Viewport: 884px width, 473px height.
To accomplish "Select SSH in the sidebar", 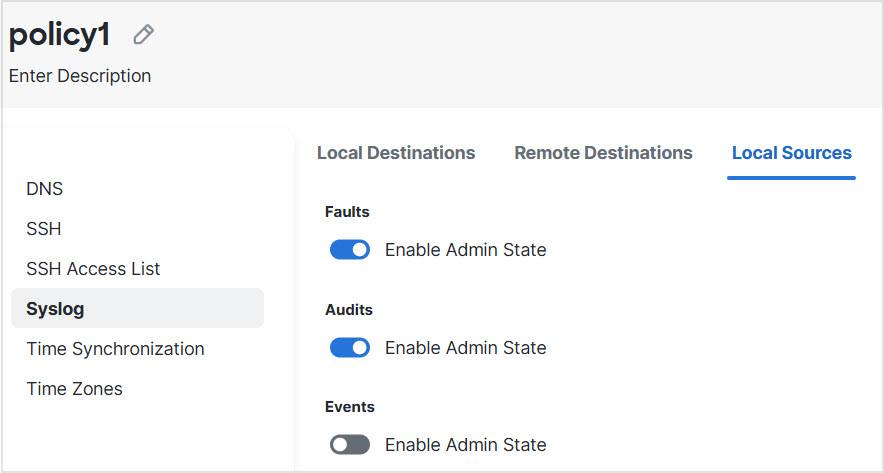I will click(x=44, y=229).
